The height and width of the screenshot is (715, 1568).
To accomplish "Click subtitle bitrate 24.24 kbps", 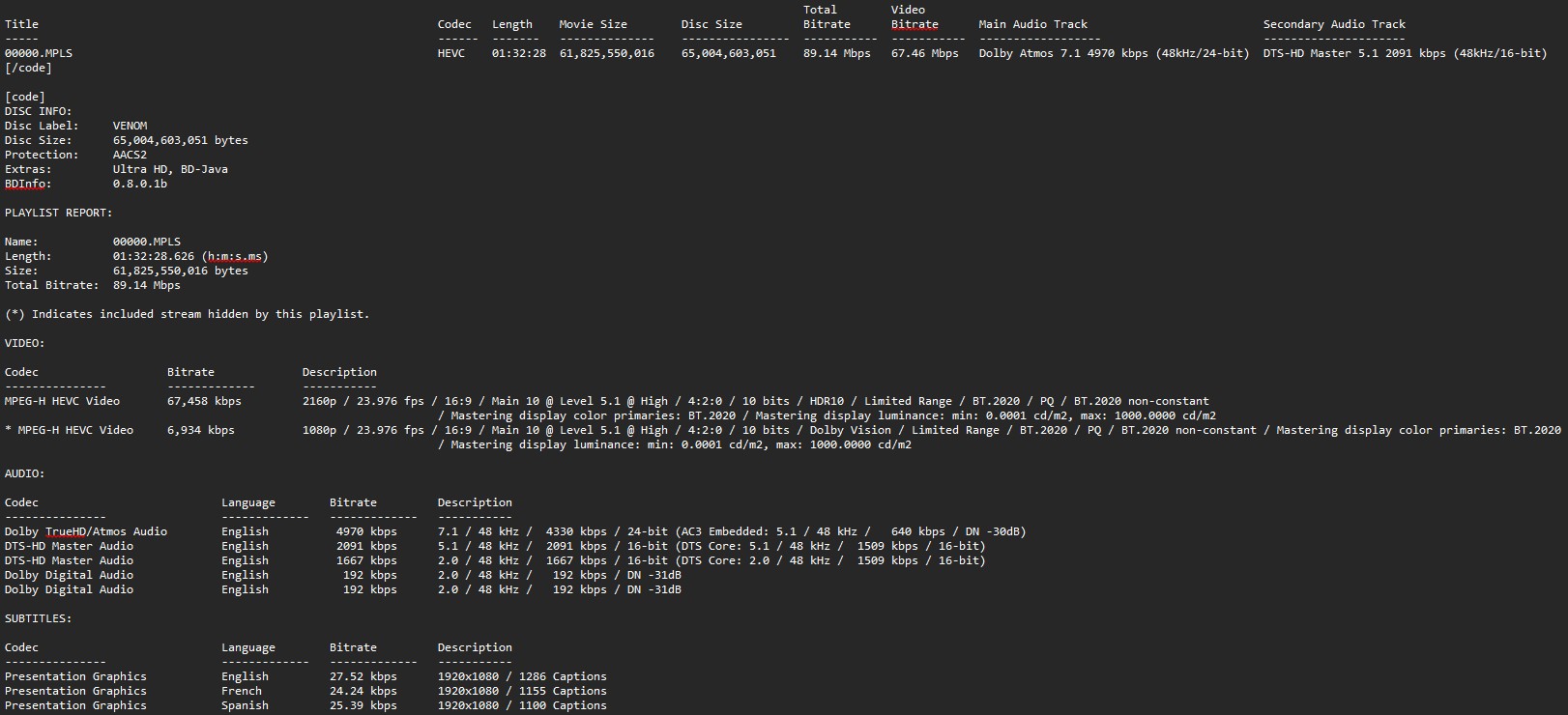I will point(363,691).
